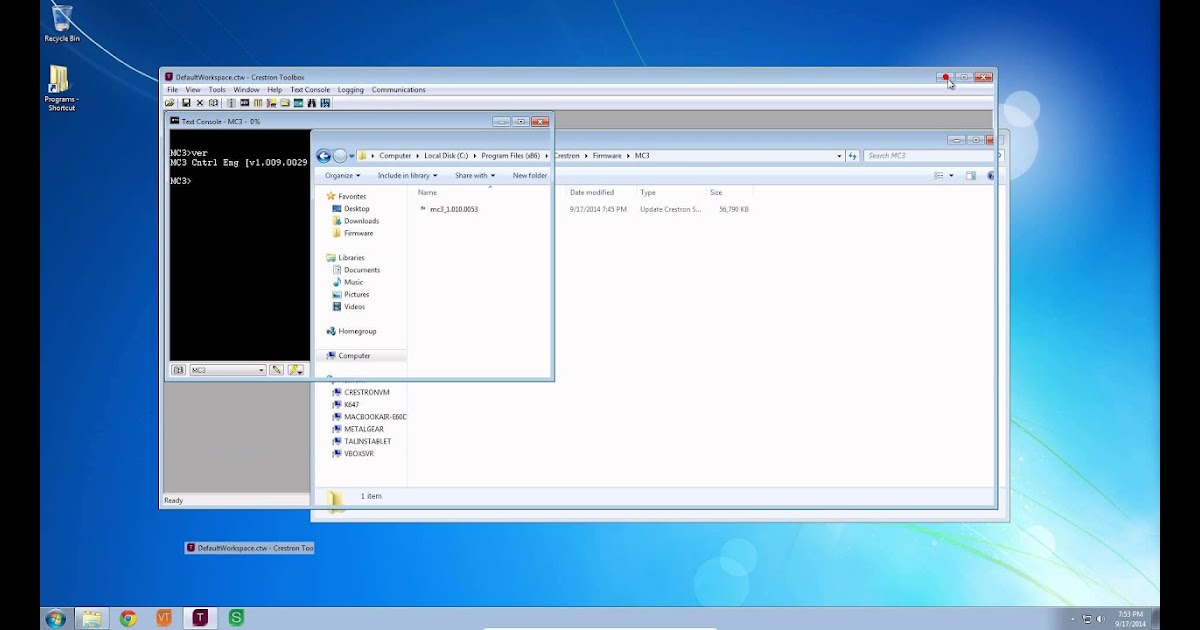Click the binoculars icon in Toolbox toolbar
Image resolution: width=1200 pixels, height=630 pixels.
312,103
